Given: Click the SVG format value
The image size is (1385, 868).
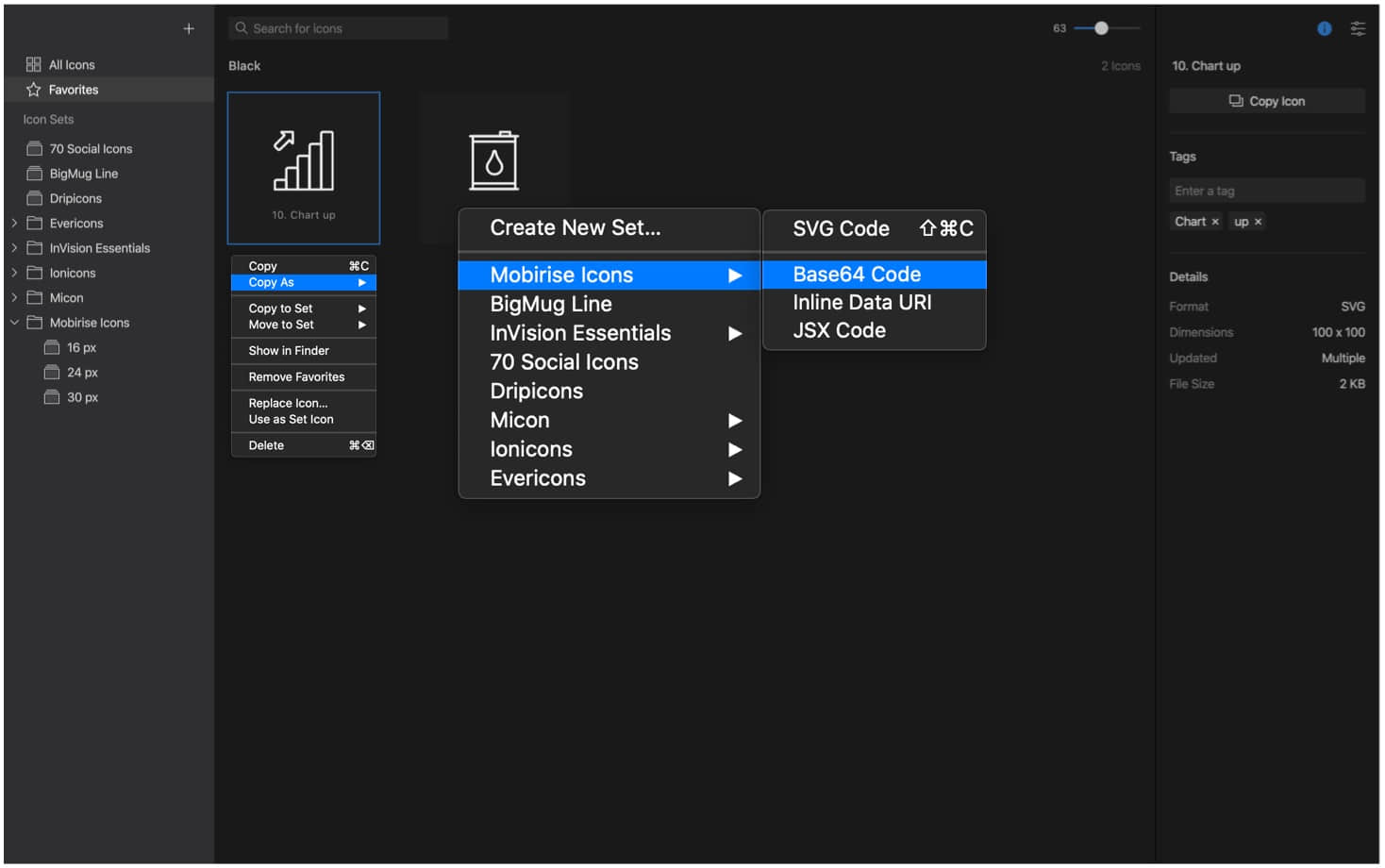Looking at the screenshot, I should 1353,307.
